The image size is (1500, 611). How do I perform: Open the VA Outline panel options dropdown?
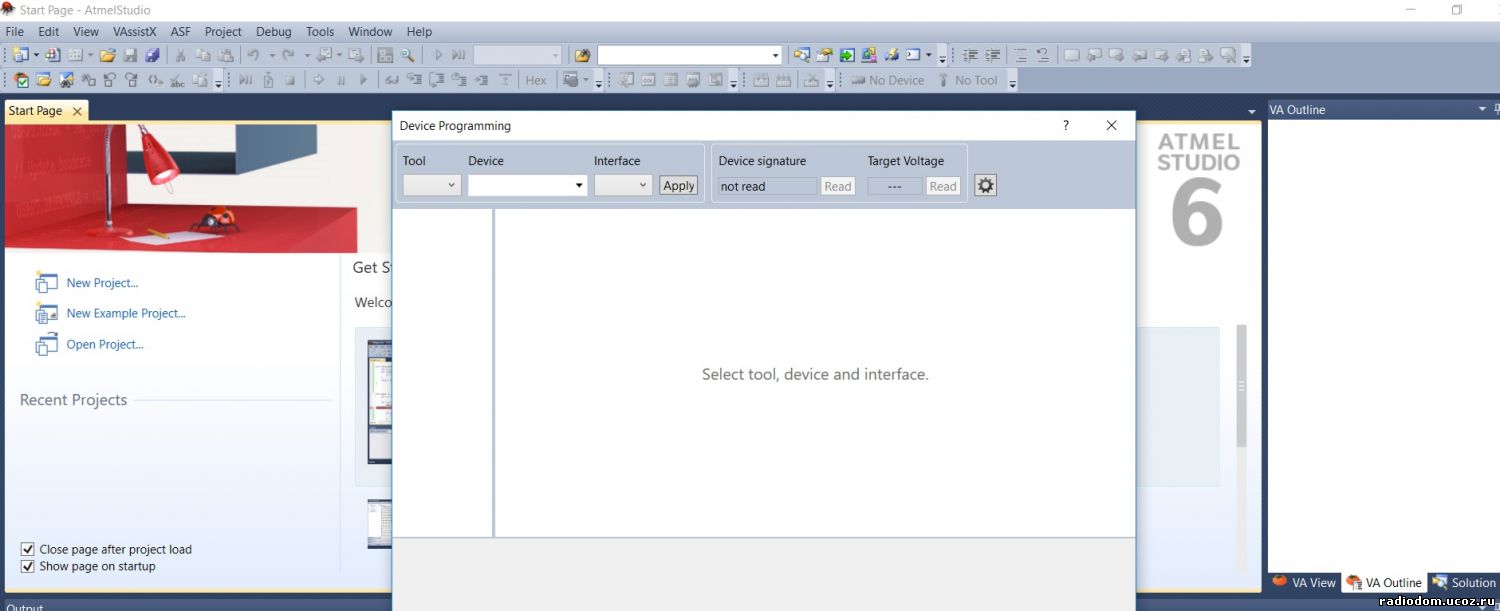[1482, 108]
